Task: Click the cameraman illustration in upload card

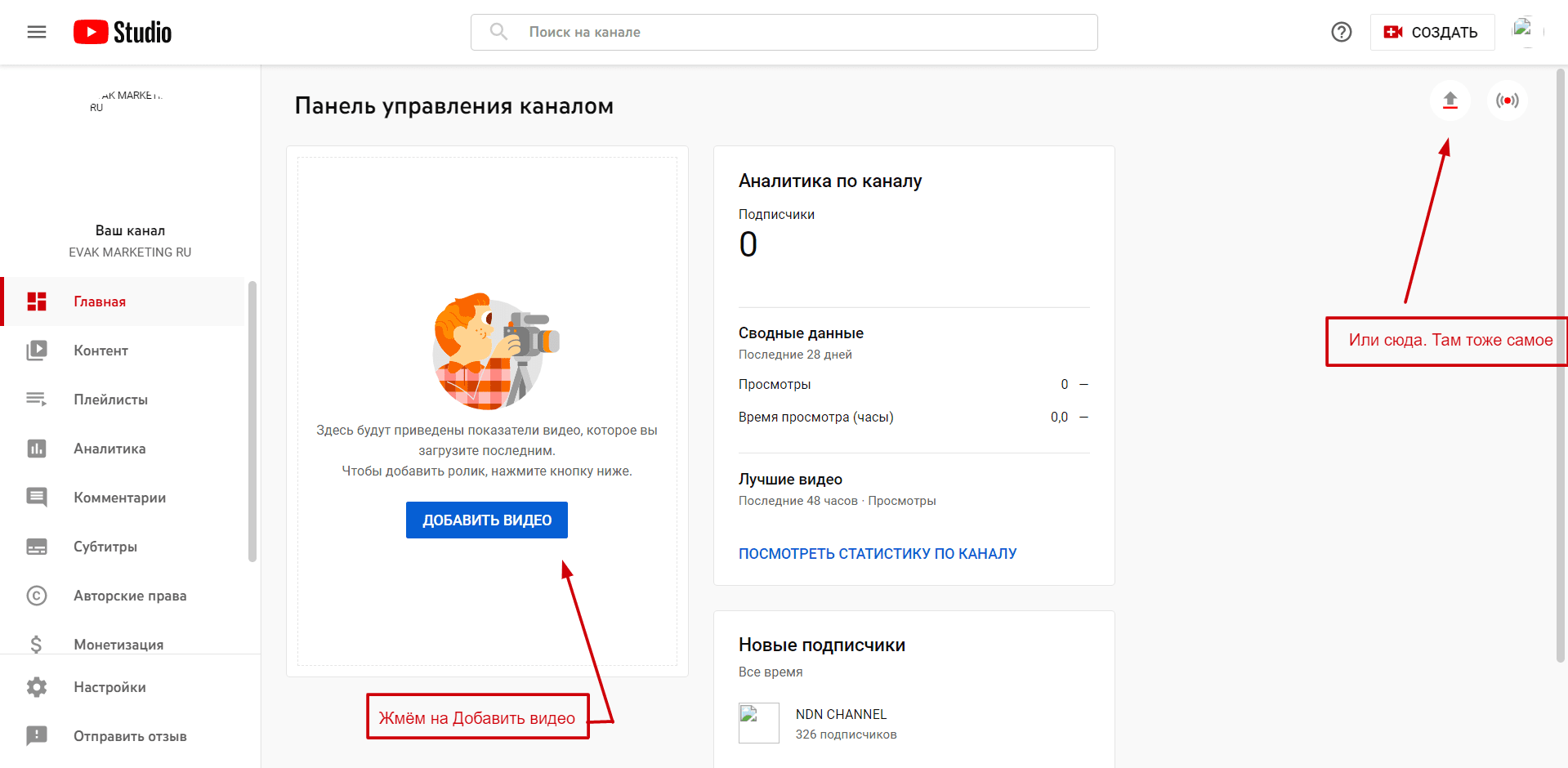Action: point(496,351)
